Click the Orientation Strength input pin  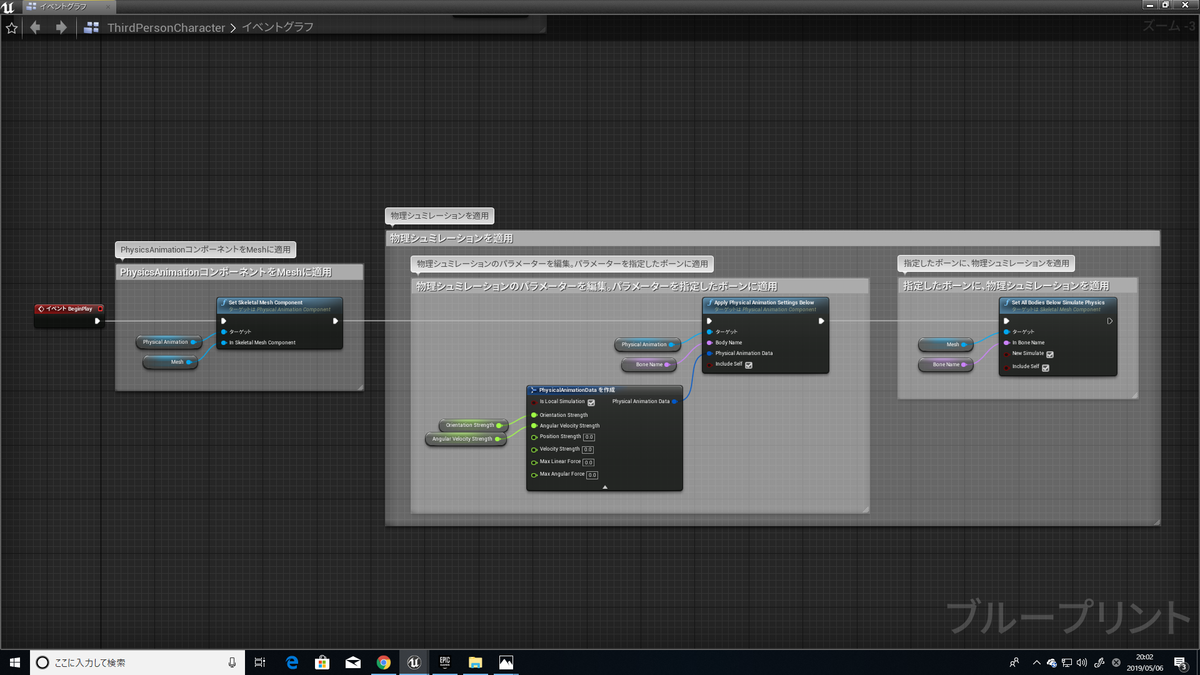(534, 414)
